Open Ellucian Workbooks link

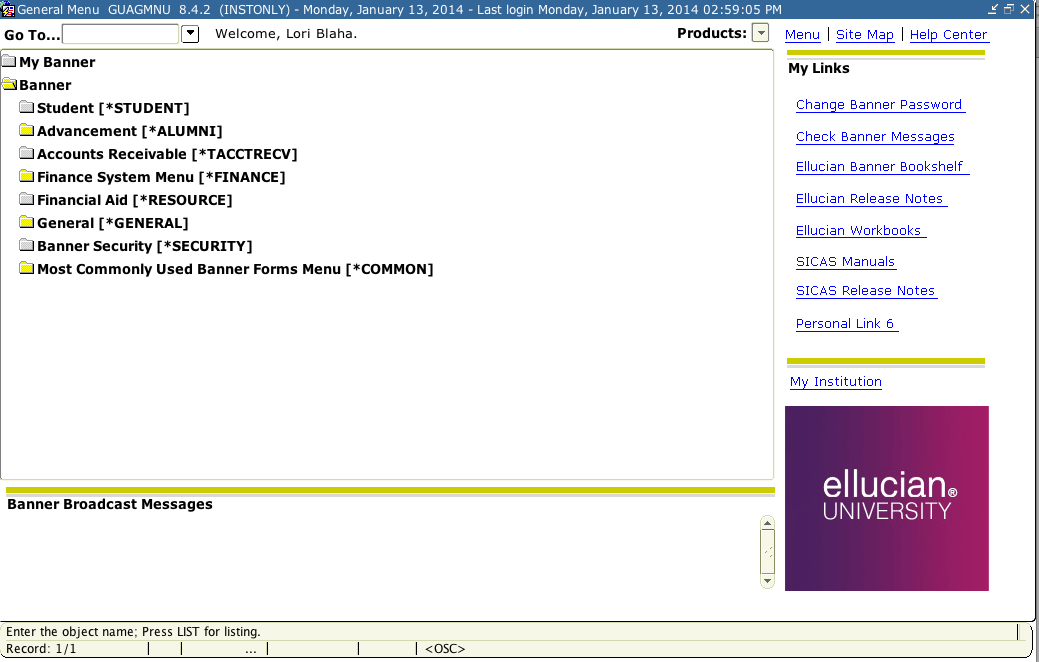(859, 231)
